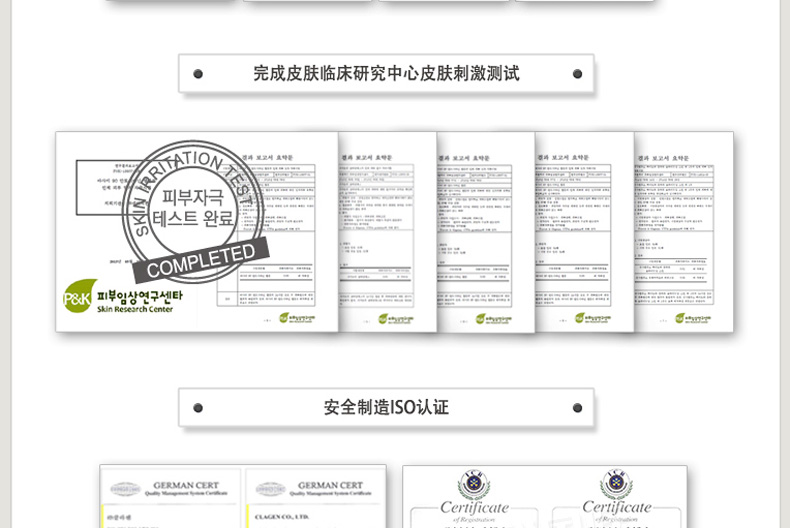Viewport: 790px width, 528px height.
Task: Open the third skin test report page
Action: pyautogui.click(x=485, y=230)
